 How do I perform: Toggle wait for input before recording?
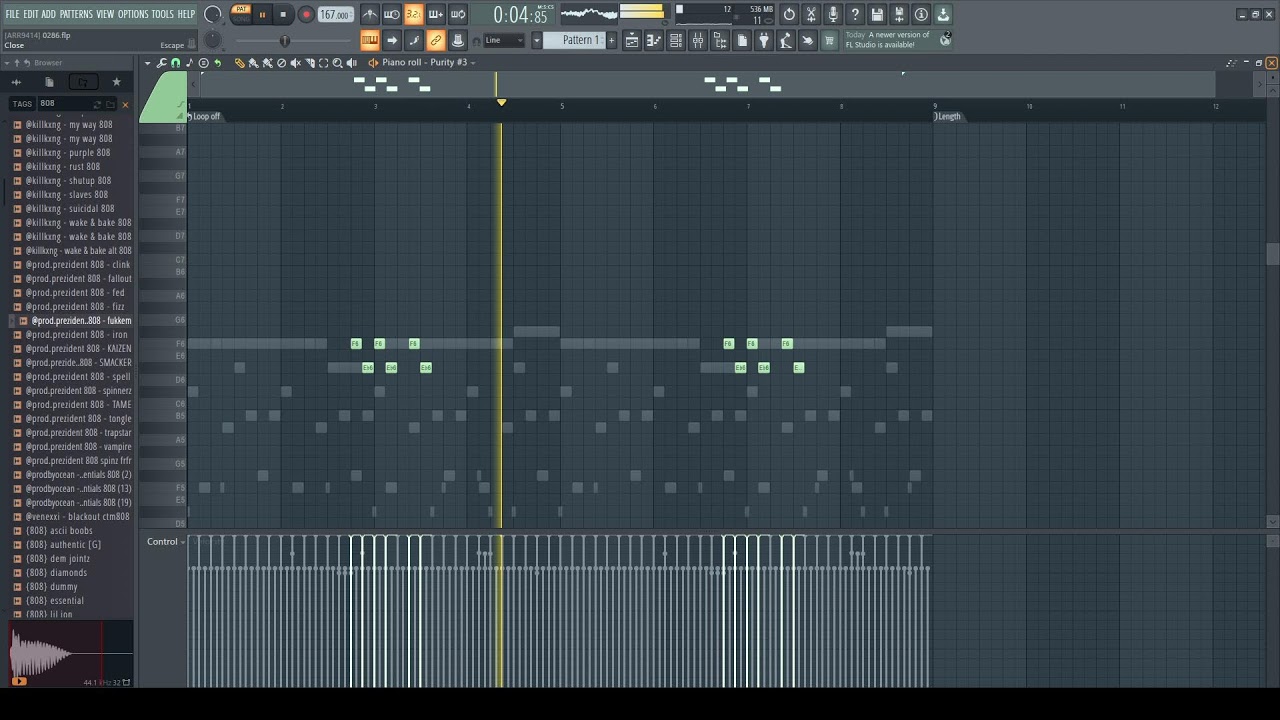[x=392, y=14]
